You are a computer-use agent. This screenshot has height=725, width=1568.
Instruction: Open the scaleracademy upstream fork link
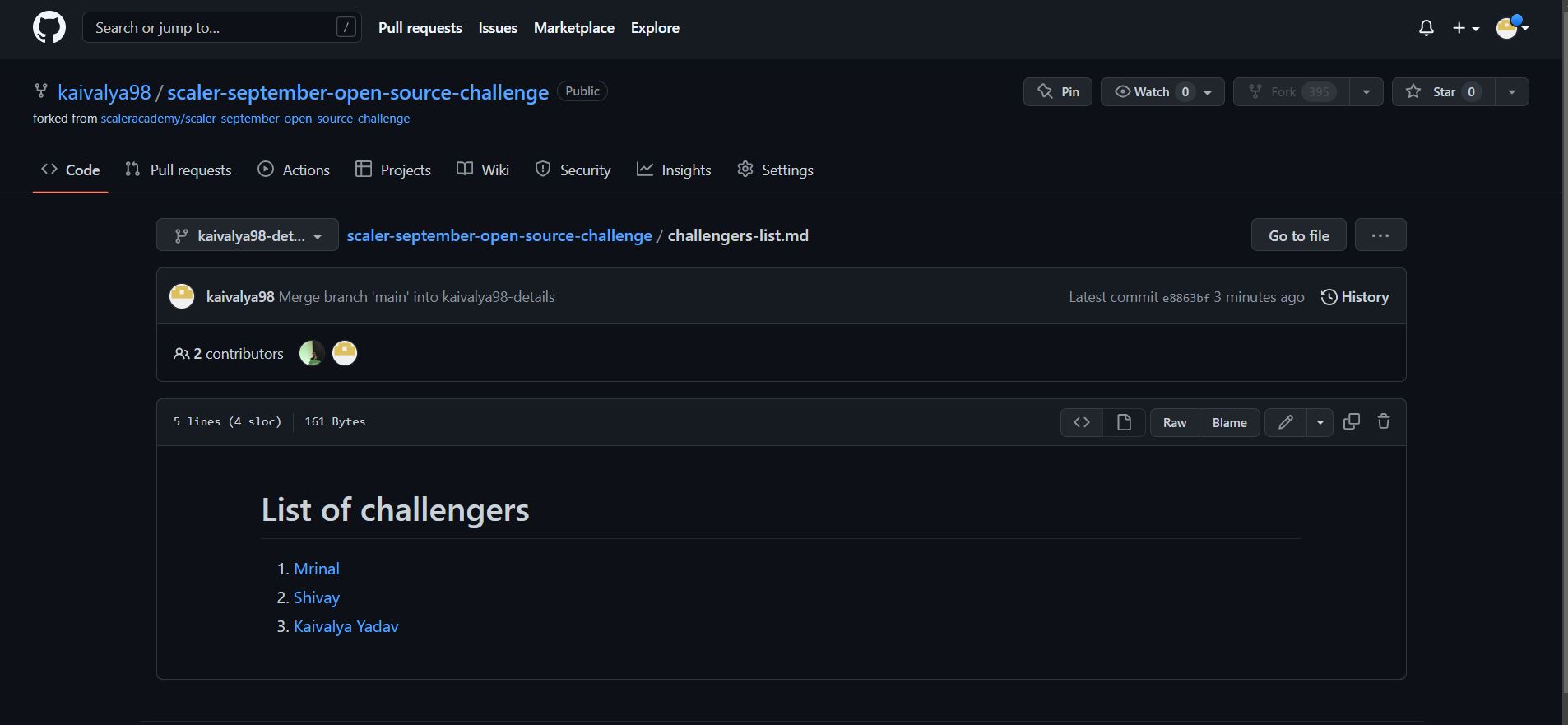pyautogui.click(x=255, y=119)
